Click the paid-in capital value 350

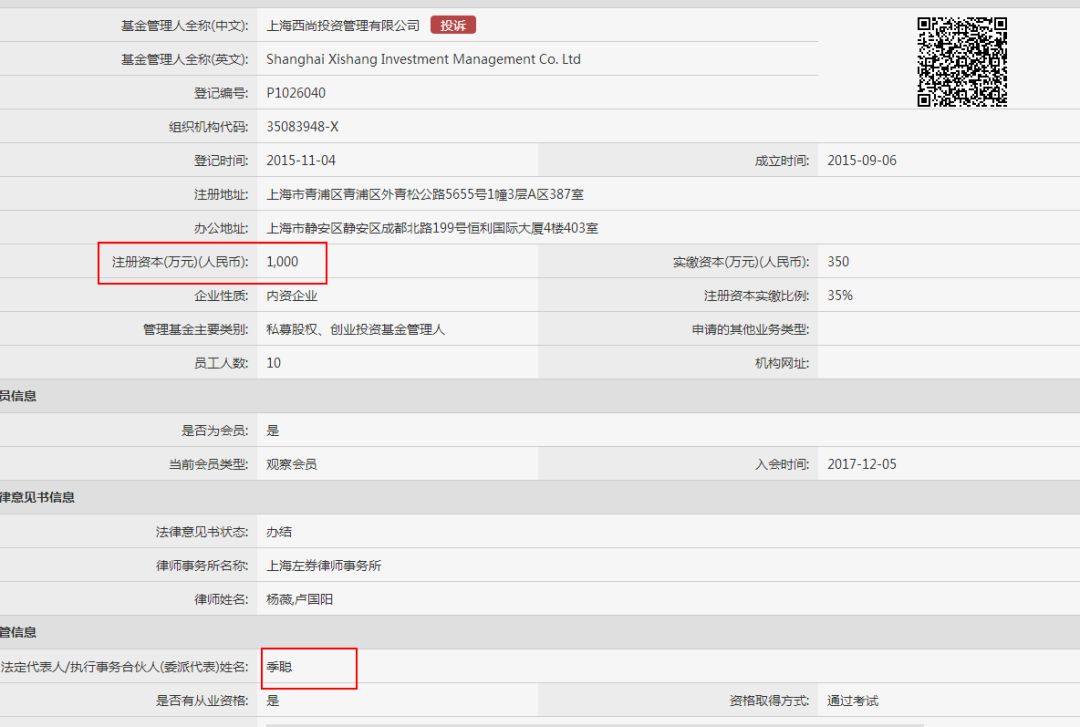coord(837,261)
